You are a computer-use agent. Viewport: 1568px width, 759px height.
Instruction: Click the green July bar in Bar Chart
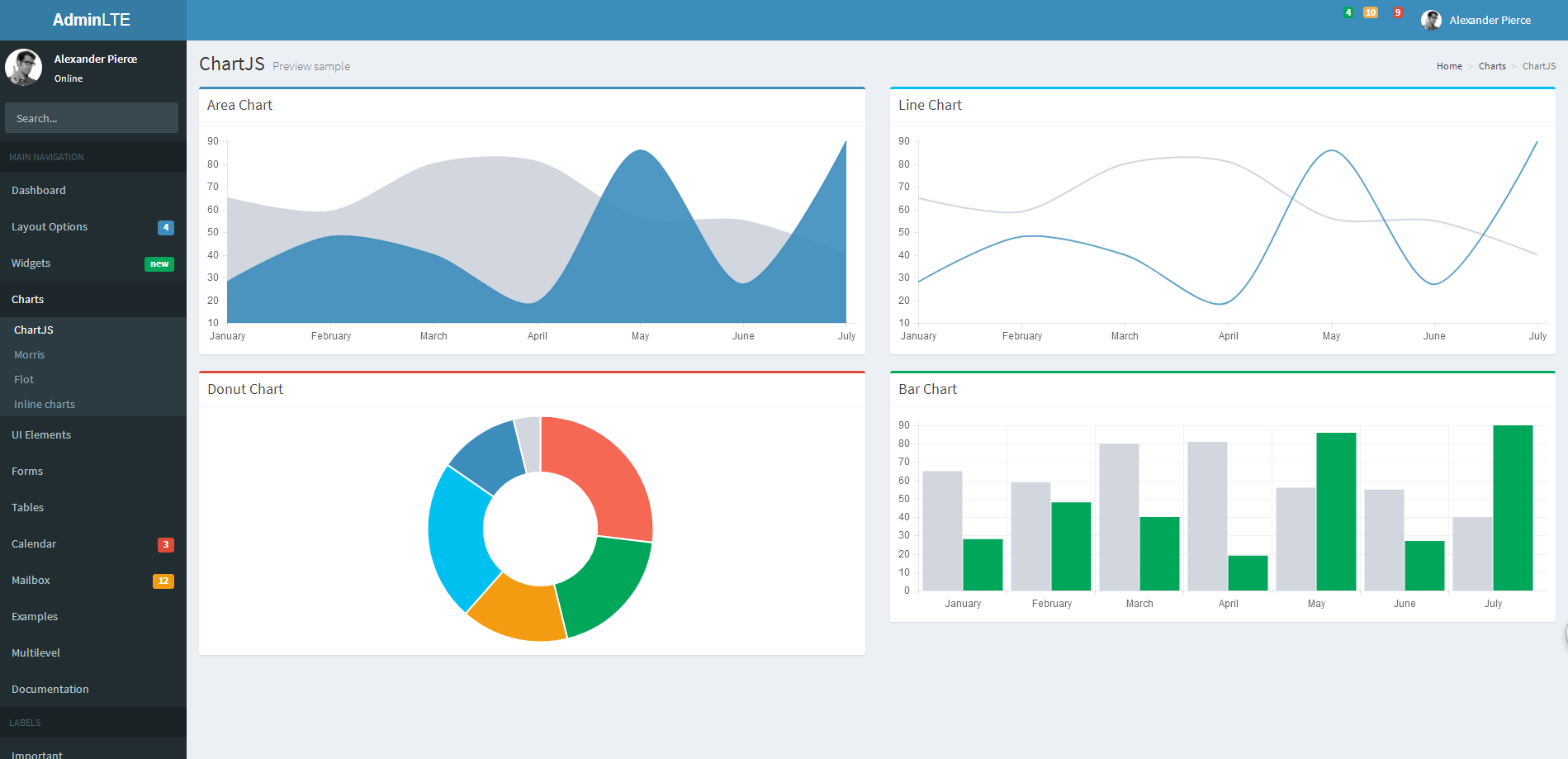click(x=1513, y=508)
